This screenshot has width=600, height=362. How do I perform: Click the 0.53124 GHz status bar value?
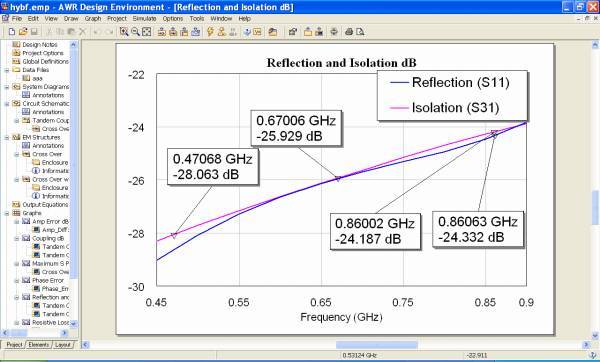tap(359, 355)
